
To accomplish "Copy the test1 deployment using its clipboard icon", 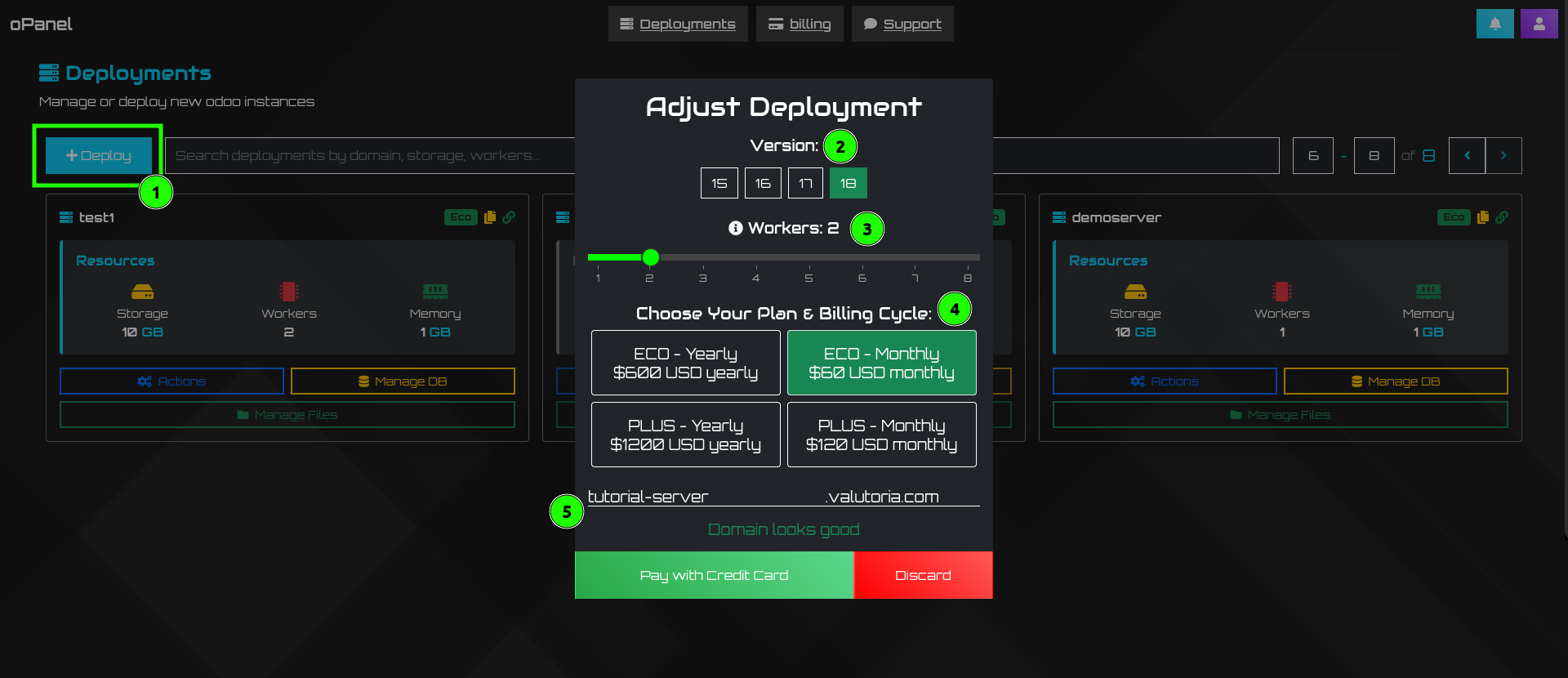I will [x=490, y=217].
